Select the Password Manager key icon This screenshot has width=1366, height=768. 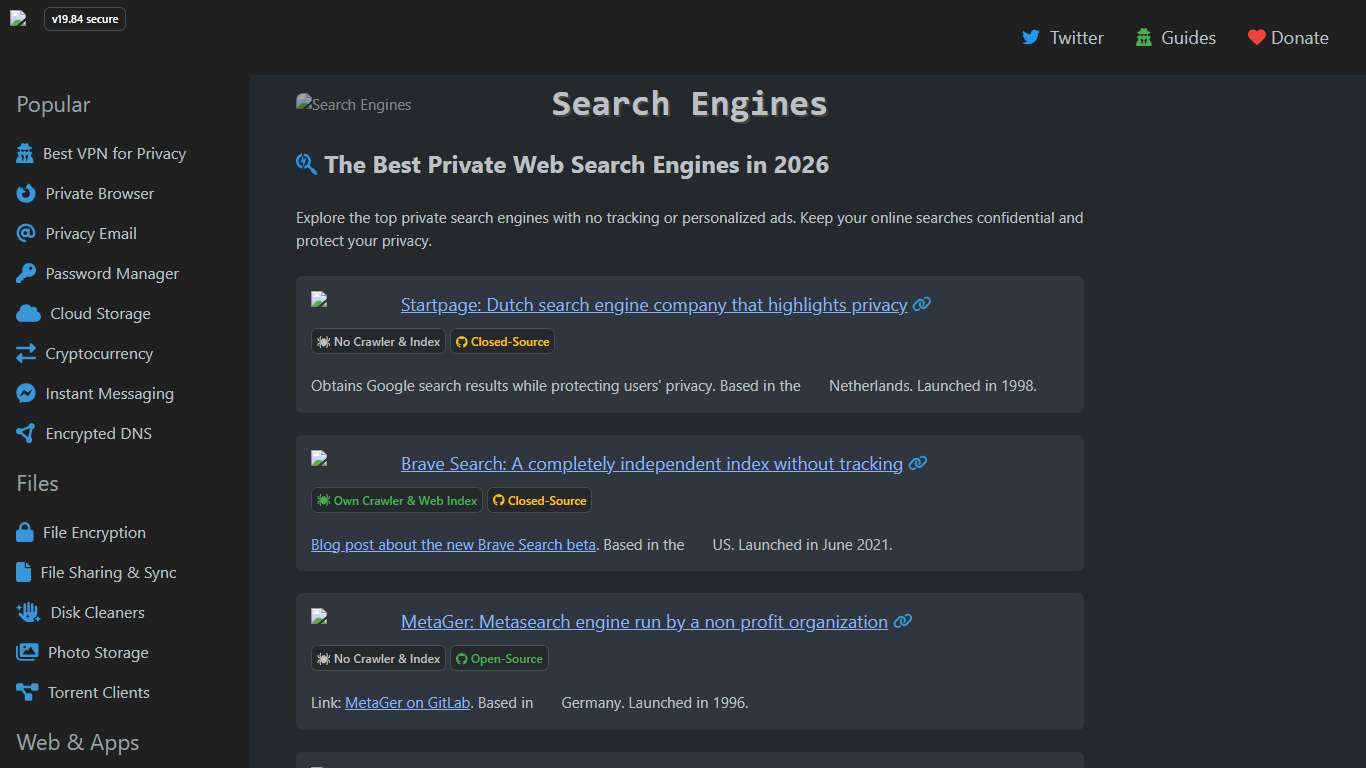point(26,273)
